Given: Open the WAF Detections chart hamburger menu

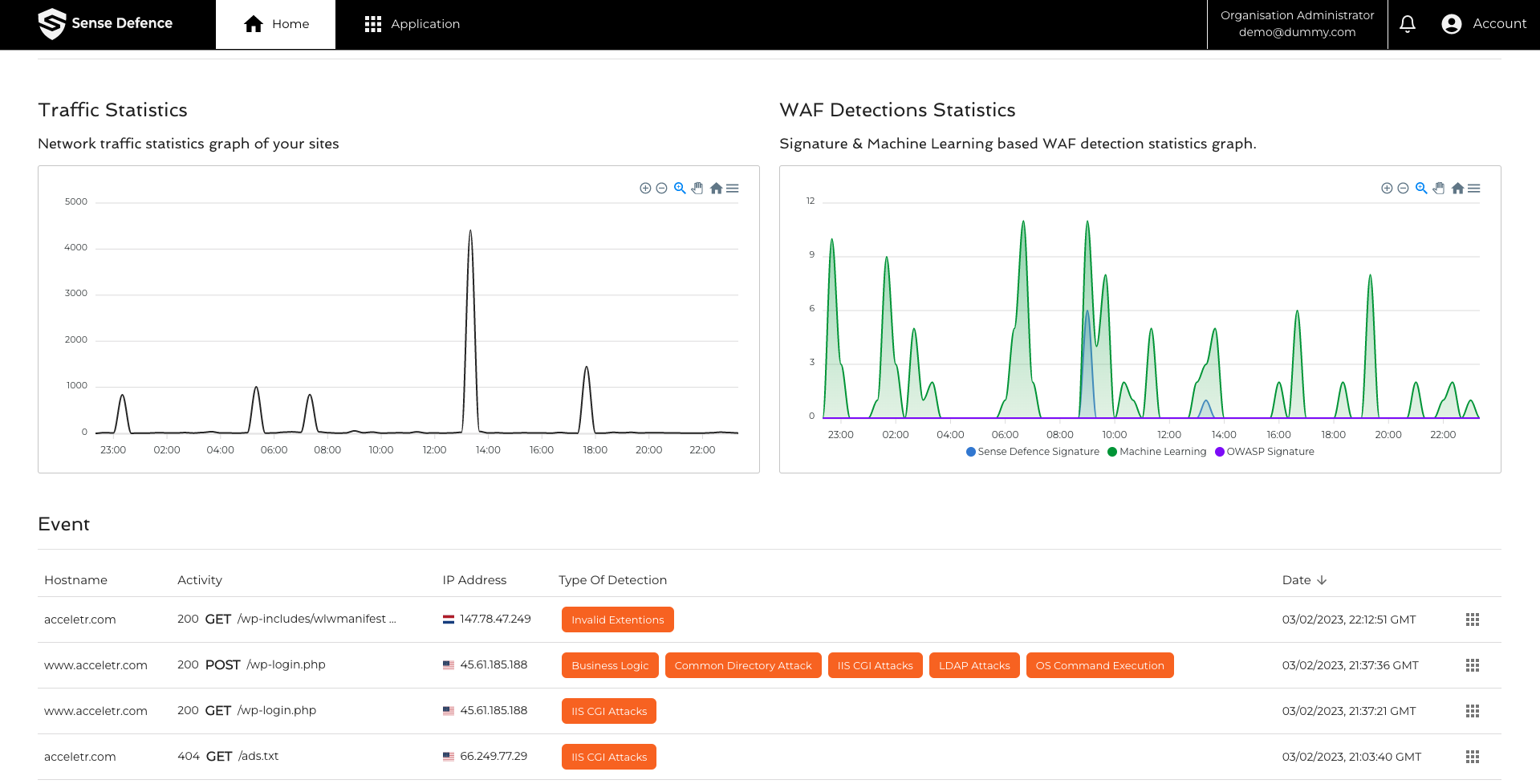Looking at the screenshot, I should 1474,189.
